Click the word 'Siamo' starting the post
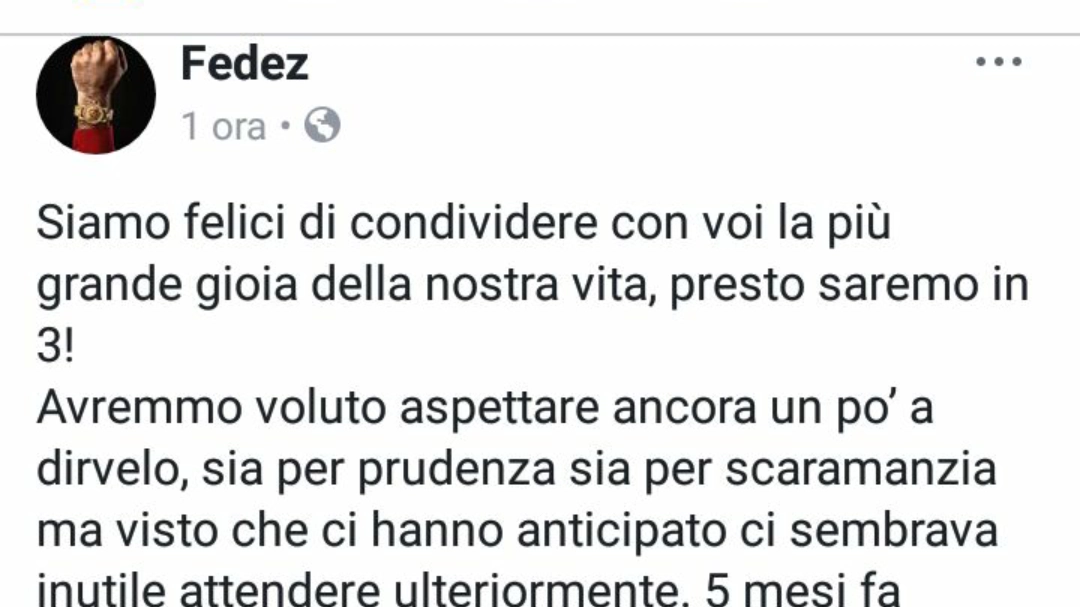The image size is (1080, 607). point(103,223)
